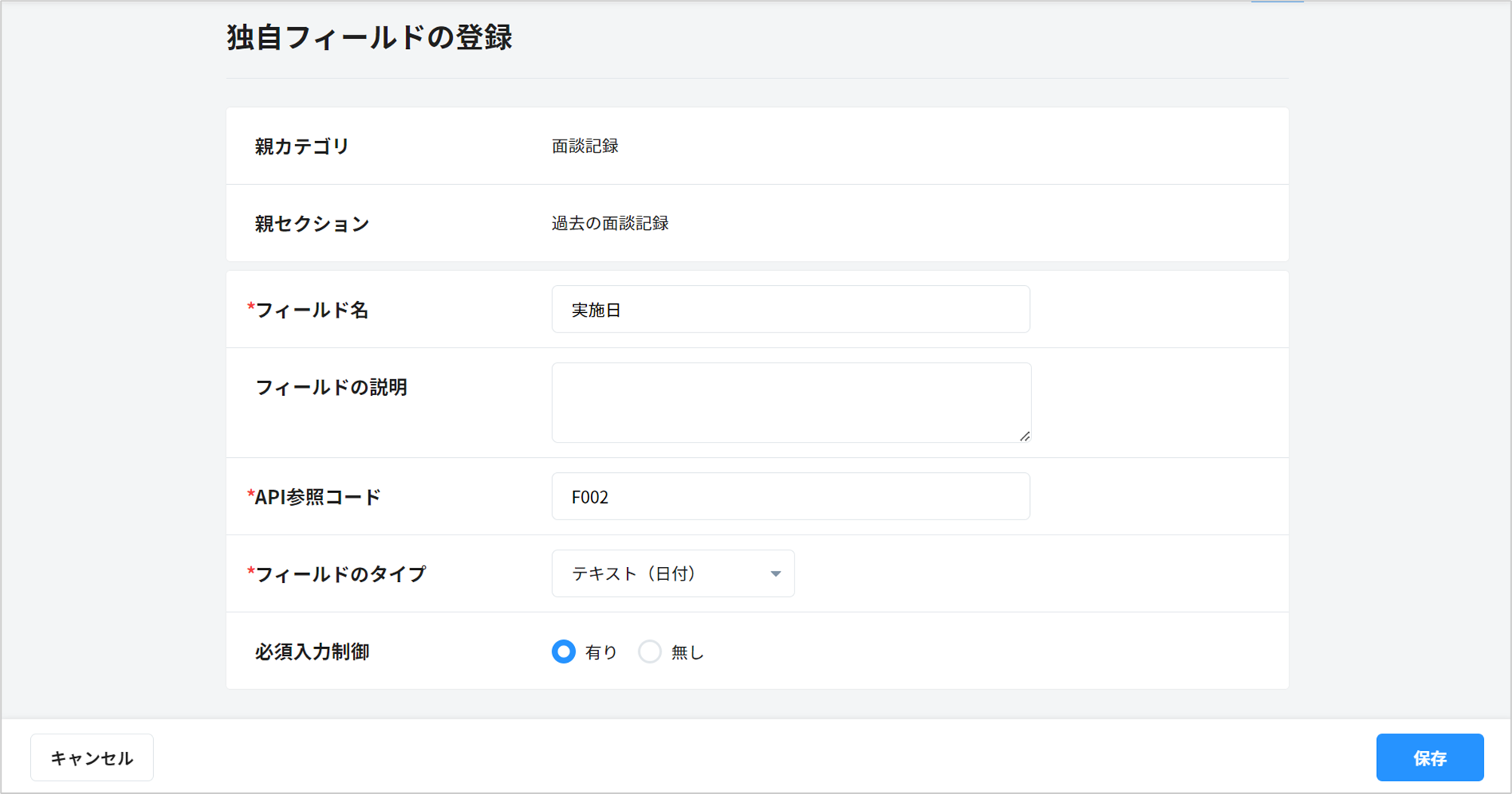Image resolution: width=1512 pixels, height=794 pixels.
Task: Click the required *フィールド名 label
Action: 311,310
